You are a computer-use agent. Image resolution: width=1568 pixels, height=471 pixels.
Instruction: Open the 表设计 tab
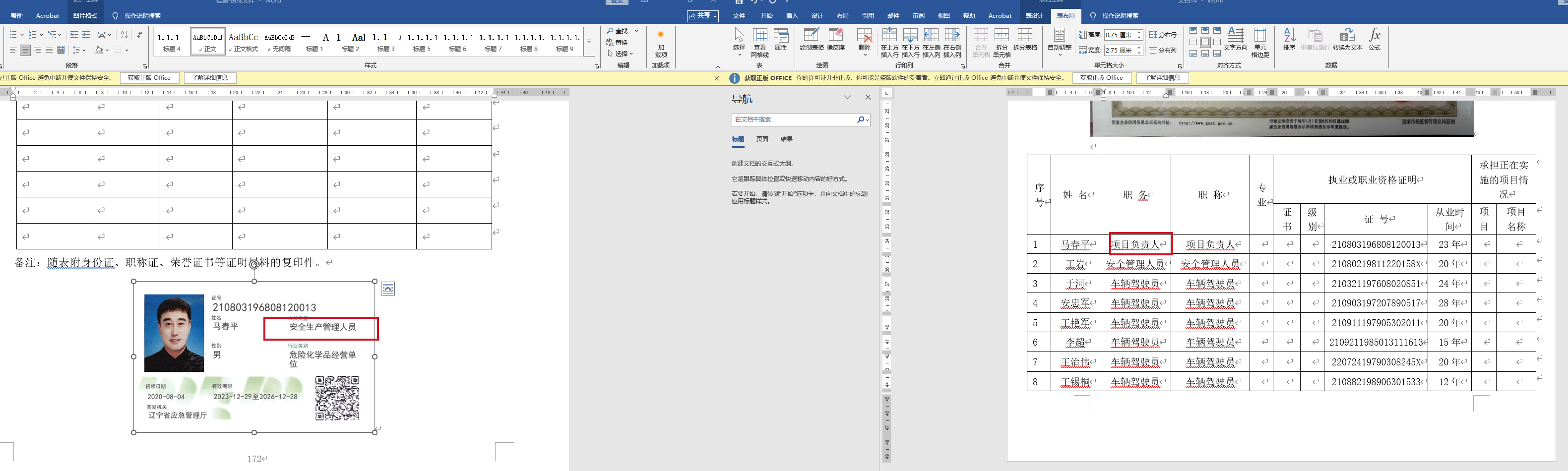[x=1034, y=16]
